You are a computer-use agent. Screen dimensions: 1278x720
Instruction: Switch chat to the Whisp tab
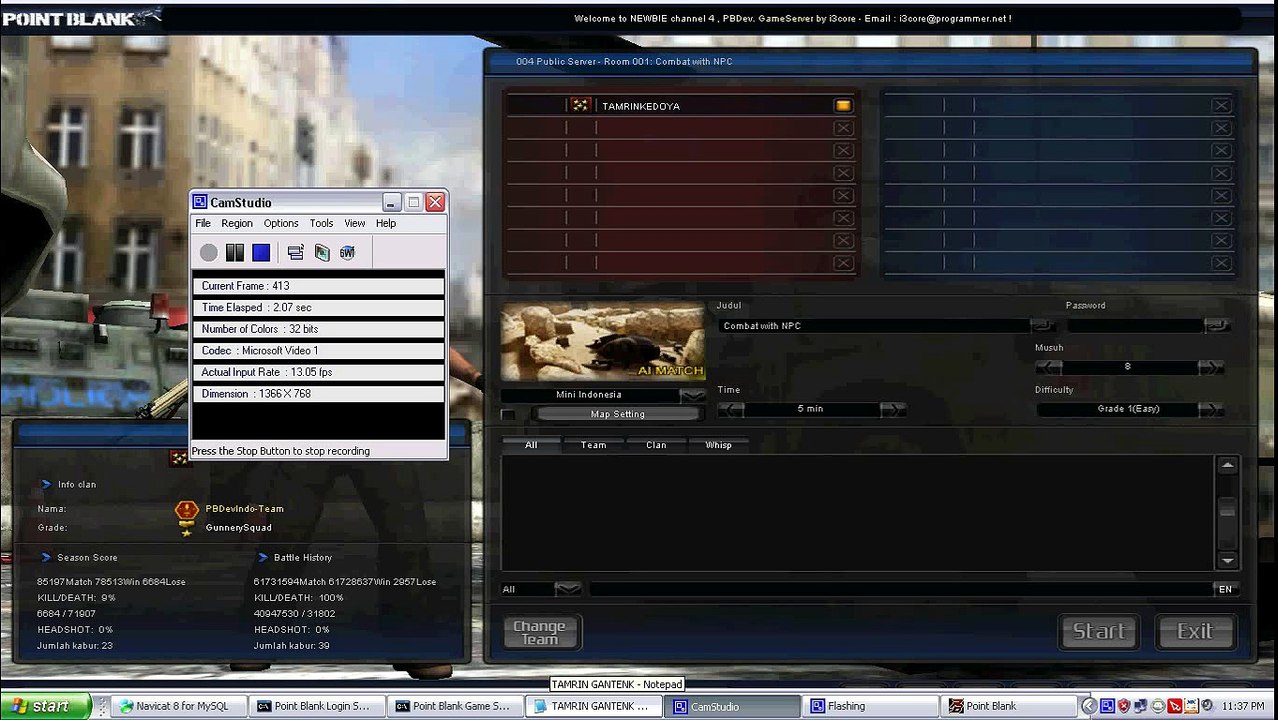718,445
